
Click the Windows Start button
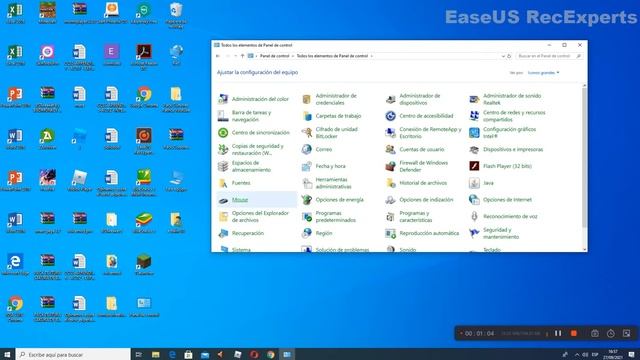[7, 354]
